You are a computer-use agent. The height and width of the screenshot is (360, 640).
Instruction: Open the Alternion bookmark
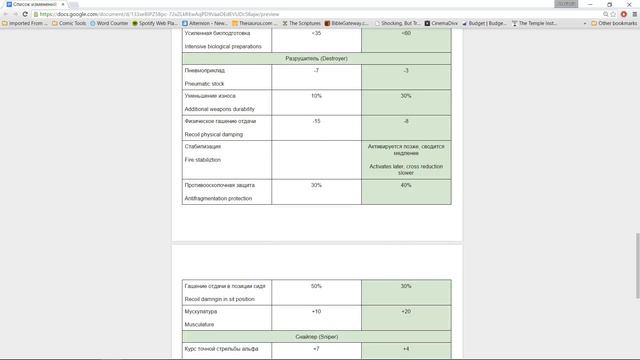click(x=205, y=23)
